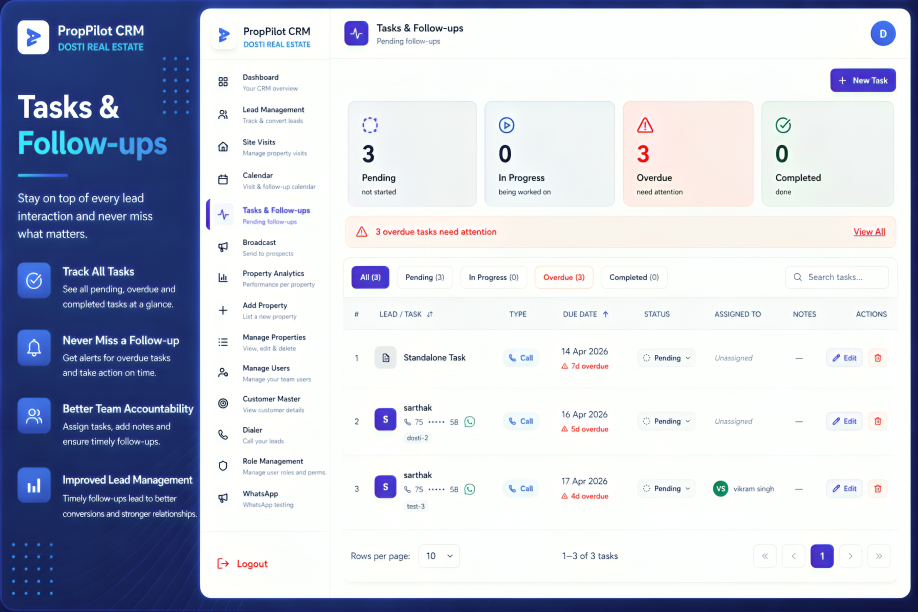Click Call type for Standalone Task
This screenshot has height=612, width=918.
click(x=520, y=358)
